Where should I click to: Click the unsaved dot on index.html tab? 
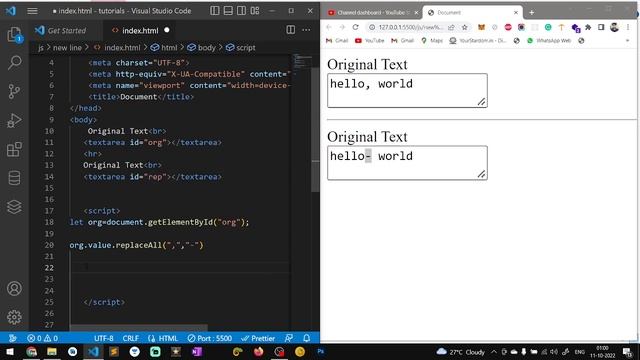coord(167,30)
